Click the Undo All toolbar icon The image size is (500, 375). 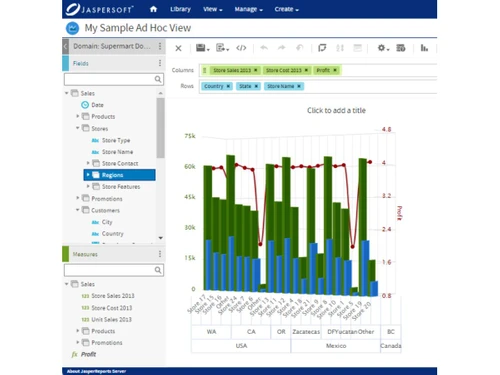pos(300,48)
